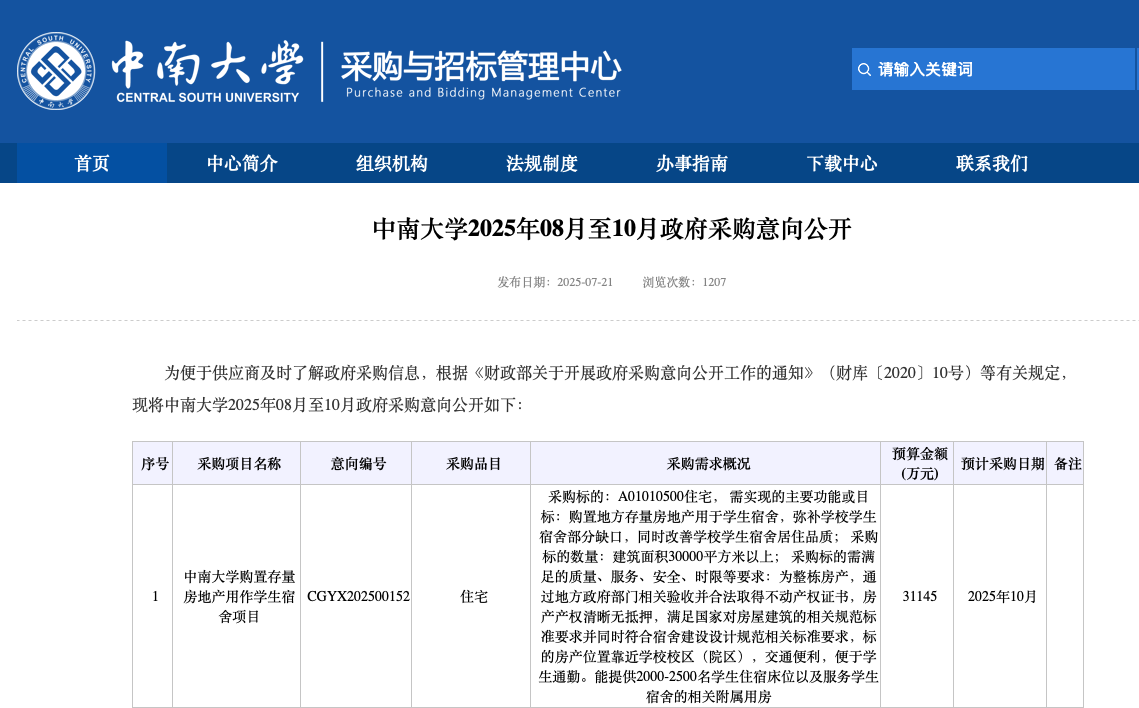Screen dimensions: 1139x708
Task: Click the Purchase and Bidding Management Center subtitle
Action: pos(483,93)
